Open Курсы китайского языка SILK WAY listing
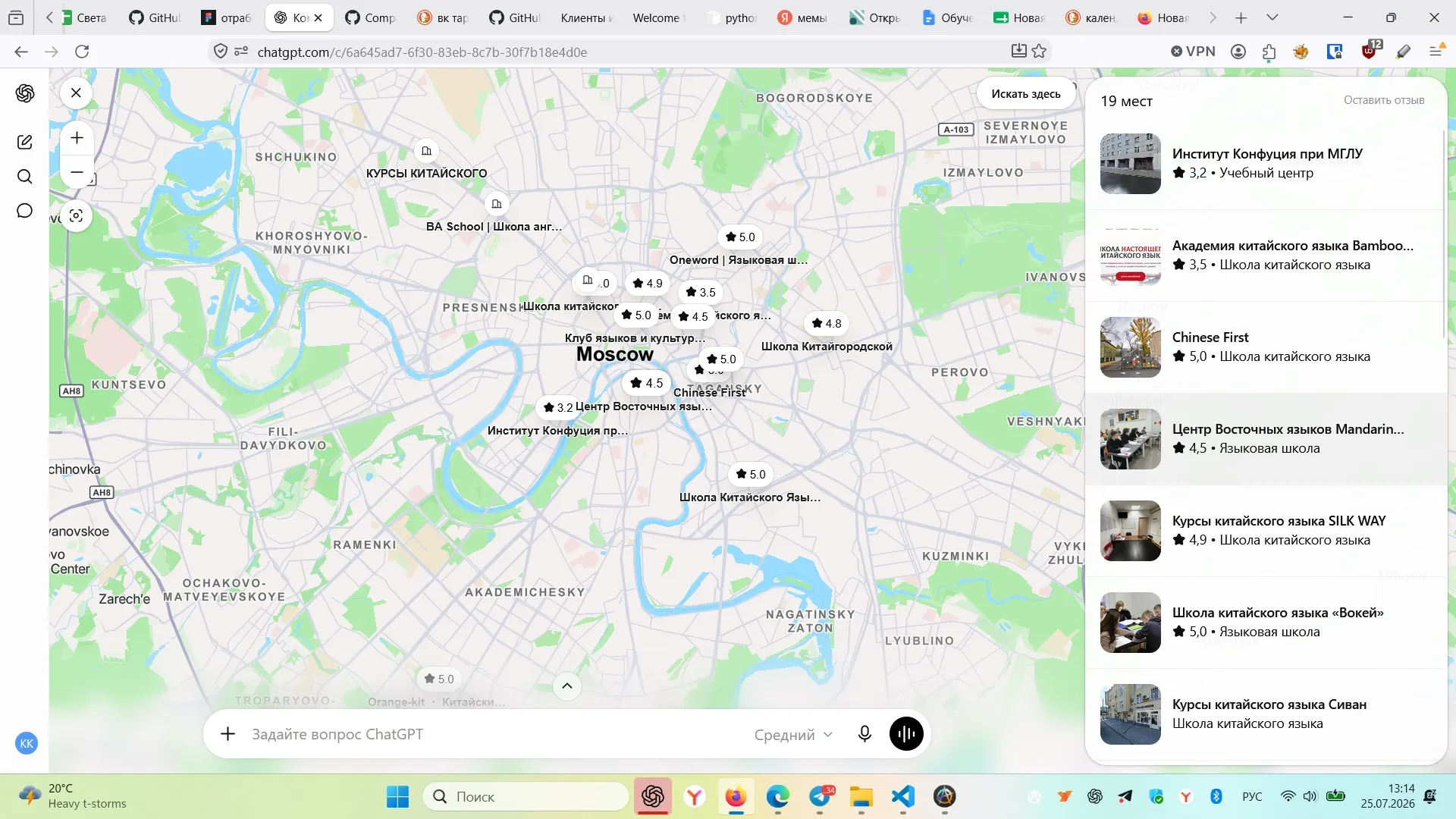Image resolution: width=1456 pixels, height=819 pixels. coord(1266,531)
